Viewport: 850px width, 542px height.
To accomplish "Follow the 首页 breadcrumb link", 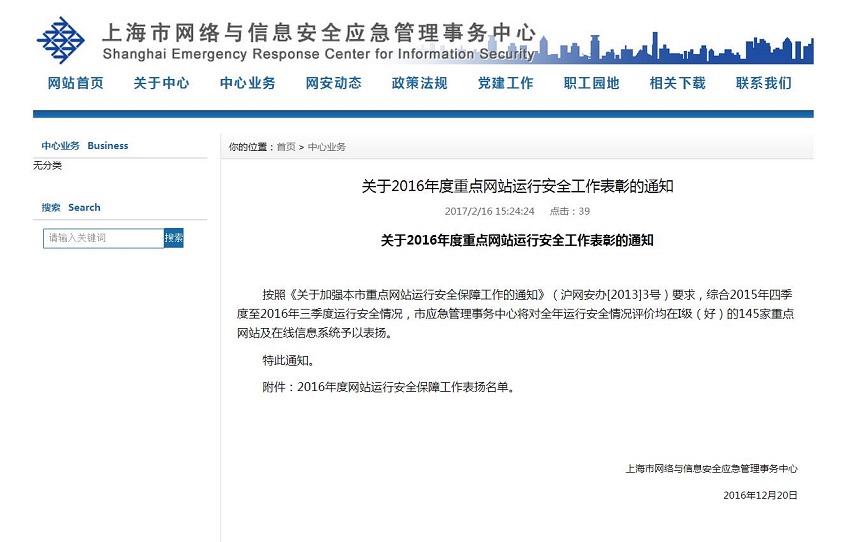I will click(x=286, y=147).
